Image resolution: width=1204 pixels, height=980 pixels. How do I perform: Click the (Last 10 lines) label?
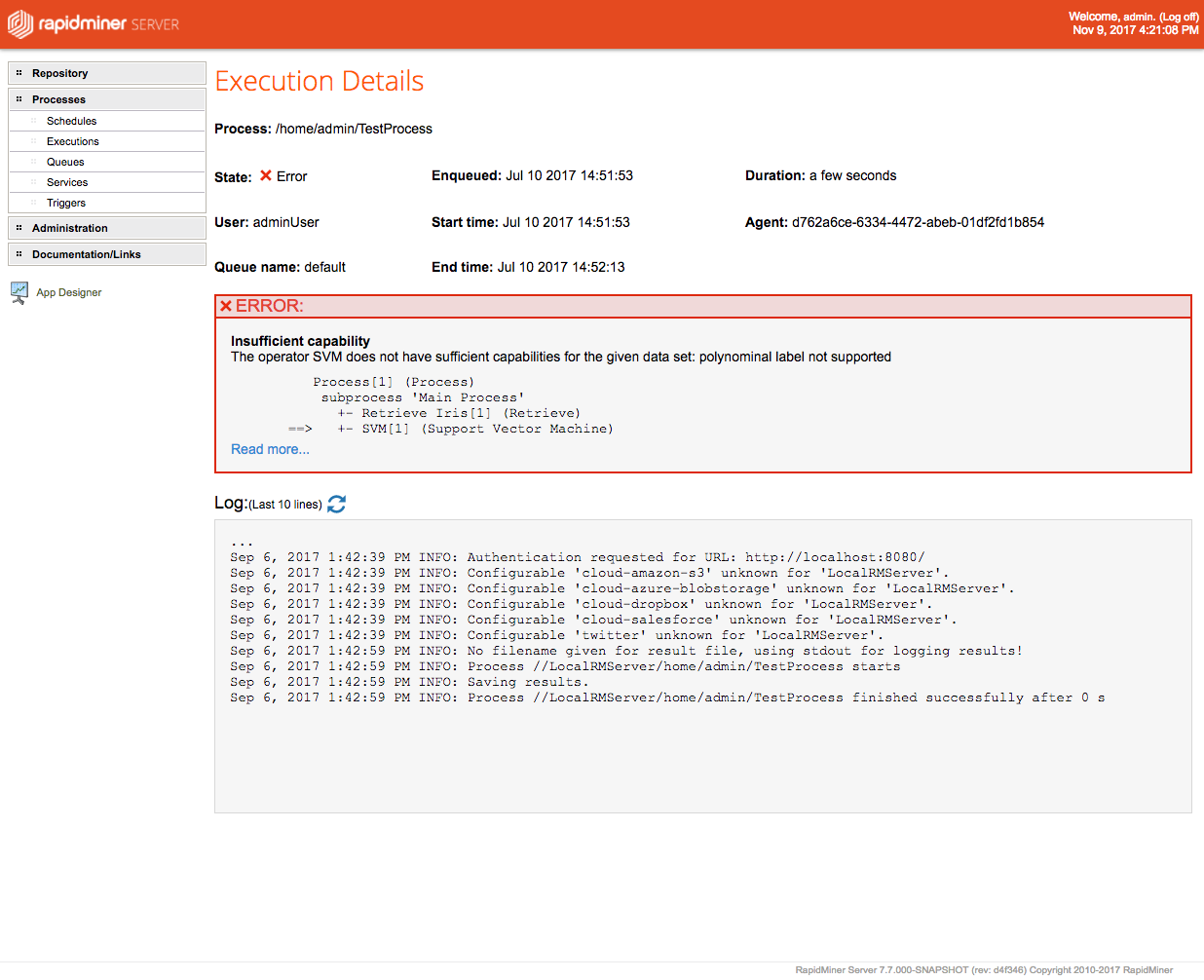[x=285, y=505]
